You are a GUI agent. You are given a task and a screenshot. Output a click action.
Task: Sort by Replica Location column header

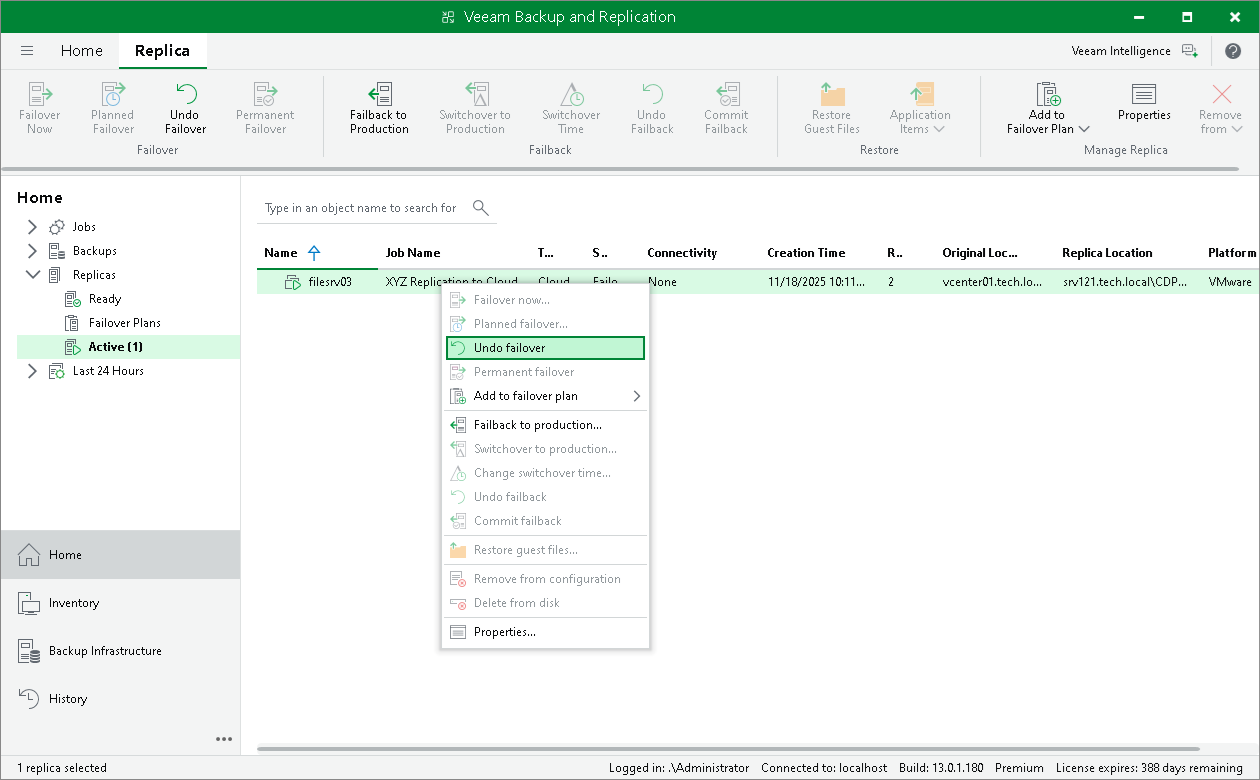point(1107,253)
